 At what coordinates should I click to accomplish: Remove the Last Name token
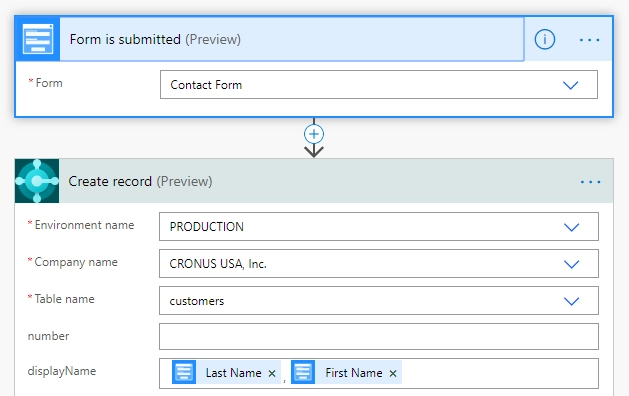tap(272, 373)
